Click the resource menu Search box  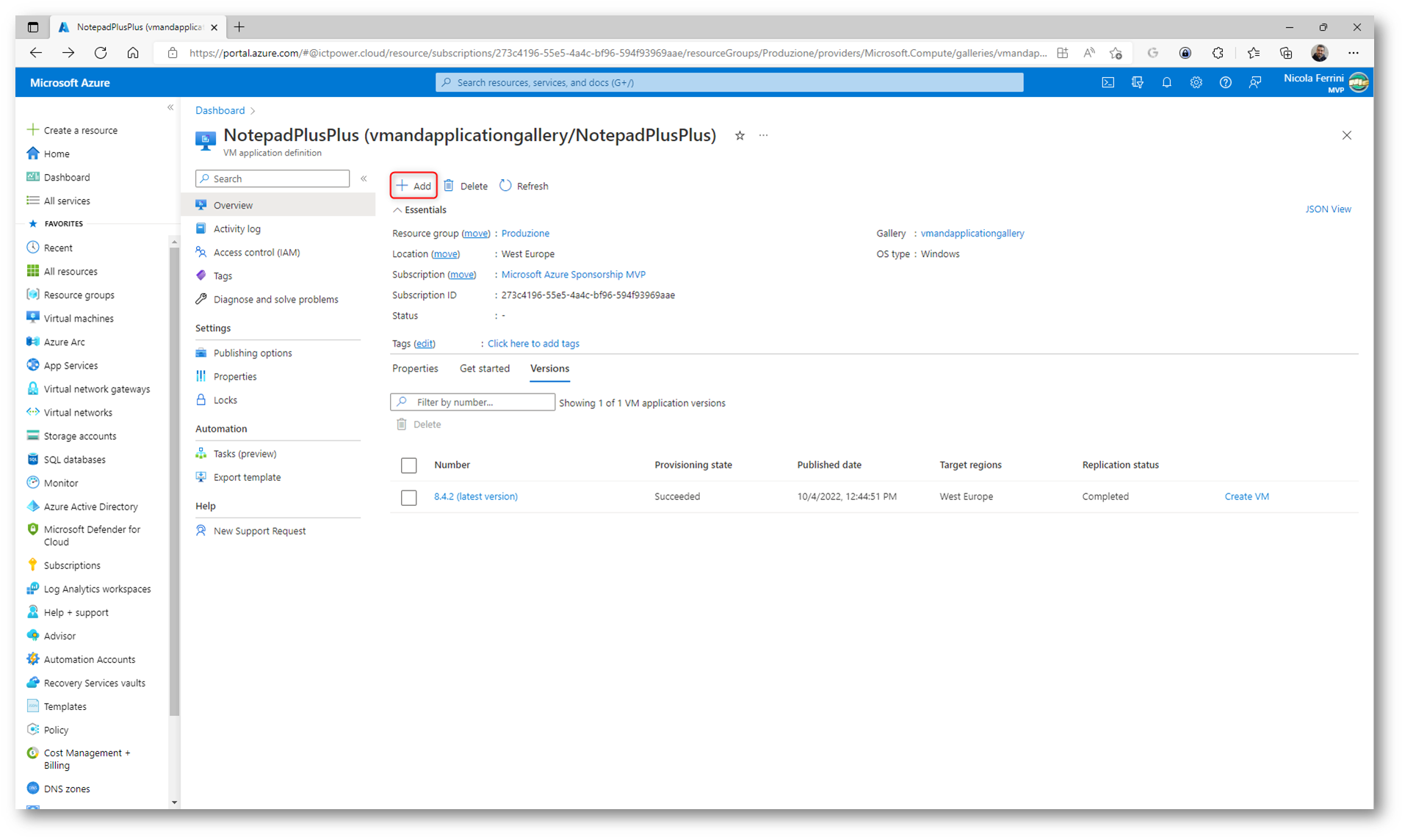point(272,178)
